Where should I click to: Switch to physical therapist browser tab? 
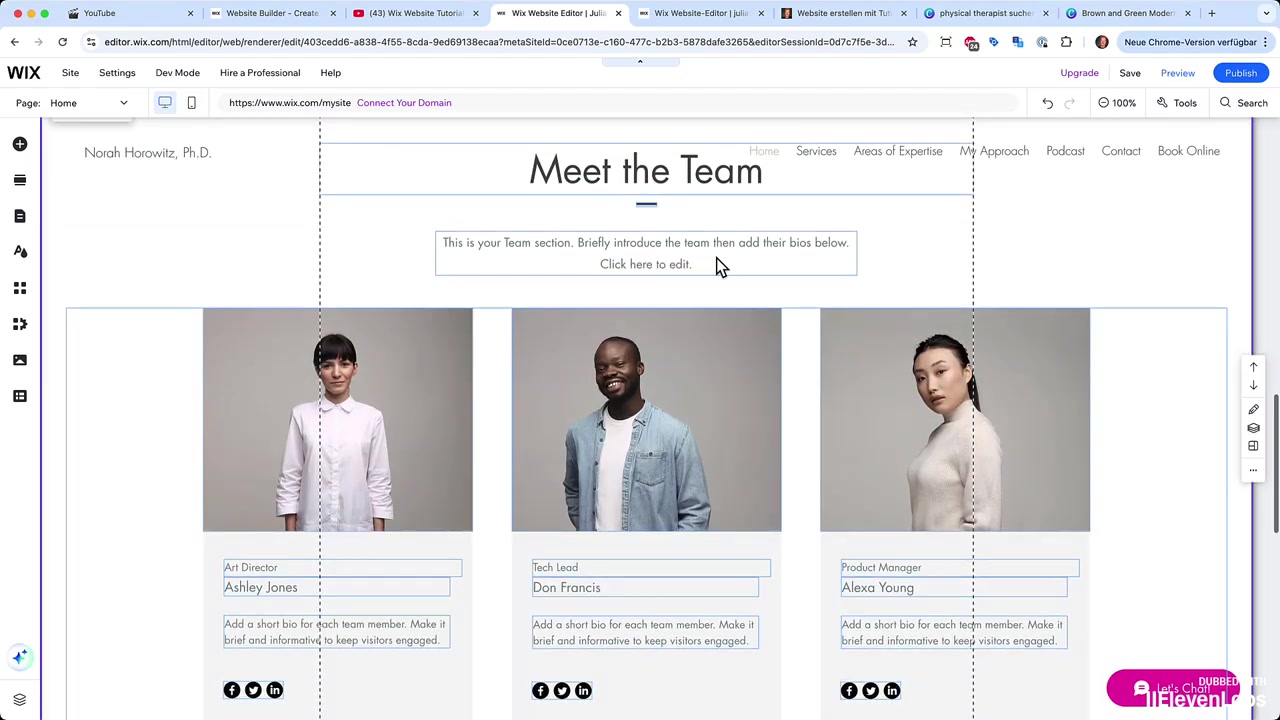(984, 13)
